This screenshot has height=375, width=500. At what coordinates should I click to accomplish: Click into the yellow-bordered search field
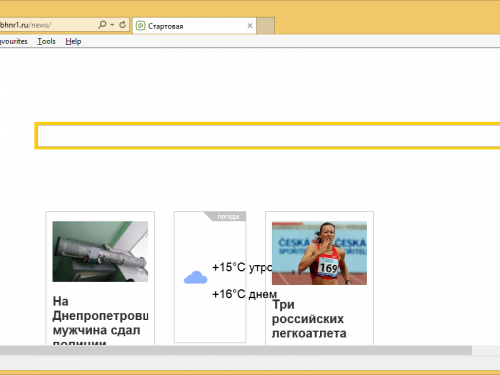268,136
